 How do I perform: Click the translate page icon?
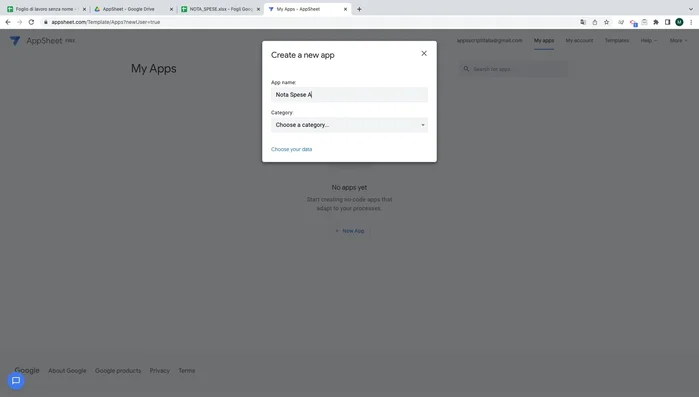[x=583, y=22]
